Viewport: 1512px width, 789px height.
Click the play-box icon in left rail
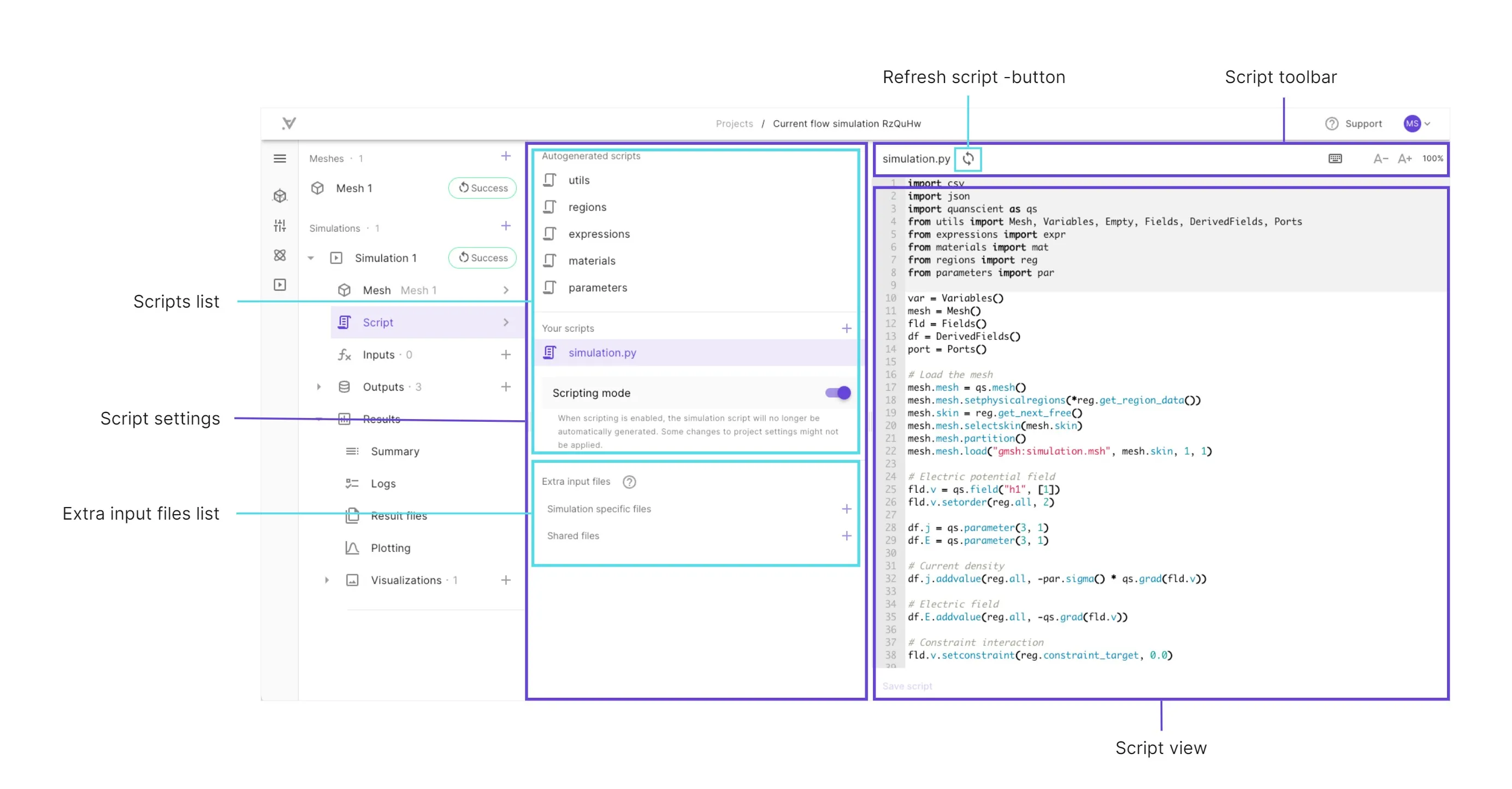tap(280, 285)
